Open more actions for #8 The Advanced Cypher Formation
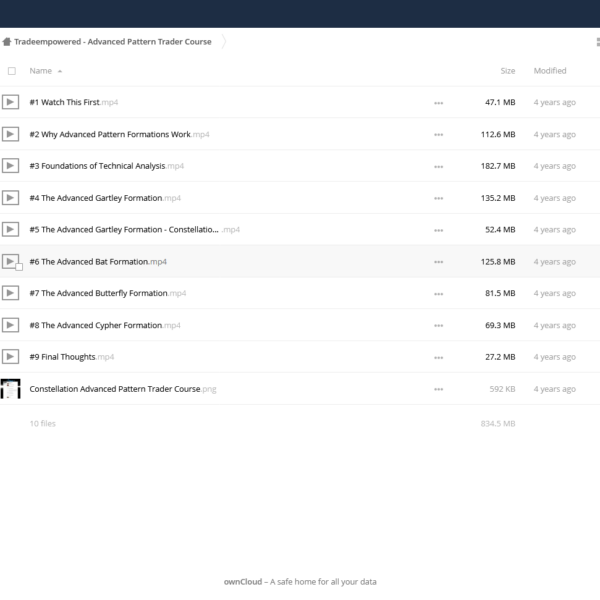600x600 pixels. pyautogui.click(x=439, y=325)
